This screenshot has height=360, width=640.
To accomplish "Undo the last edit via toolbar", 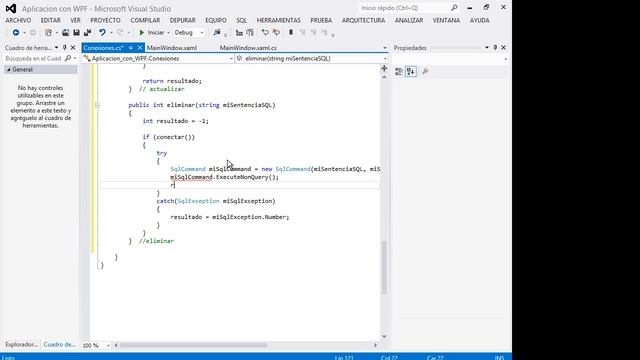I will 102,32.
